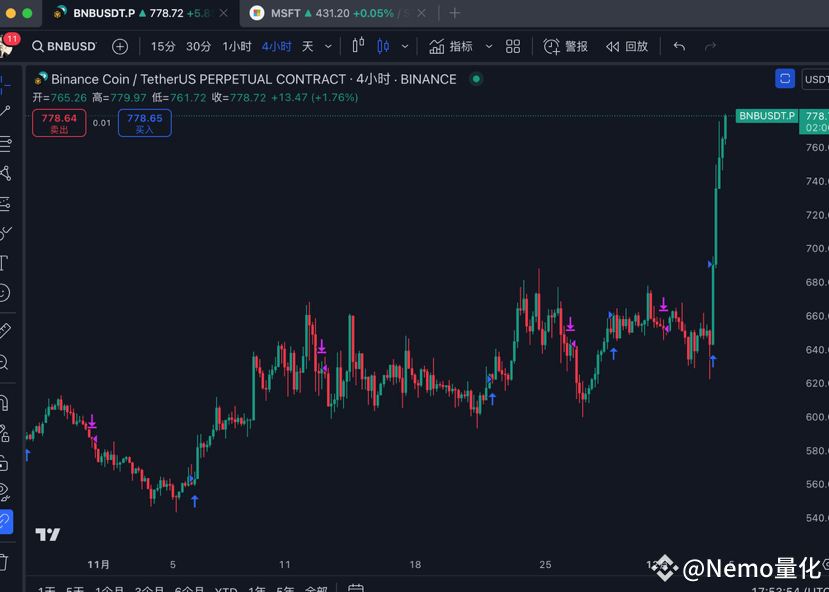
Task: Switch to the 30分 interval
Action: (199, 47)
